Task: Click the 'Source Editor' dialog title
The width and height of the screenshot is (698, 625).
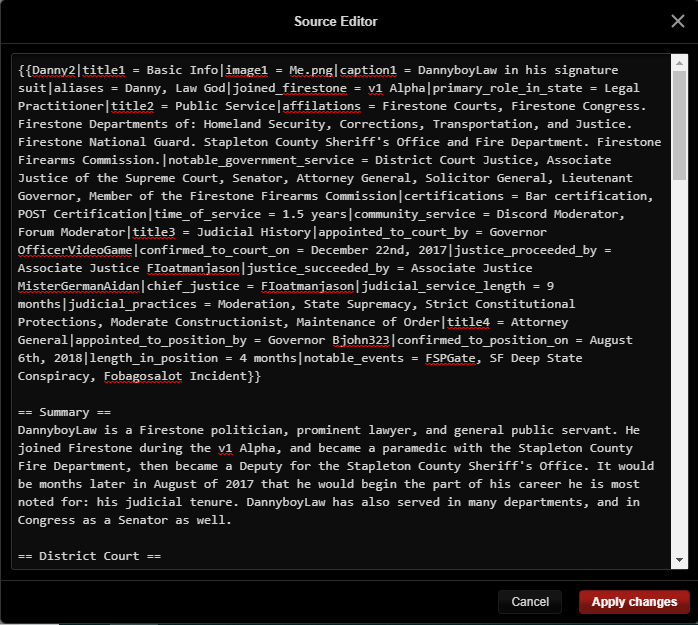Action: point(335,21)
